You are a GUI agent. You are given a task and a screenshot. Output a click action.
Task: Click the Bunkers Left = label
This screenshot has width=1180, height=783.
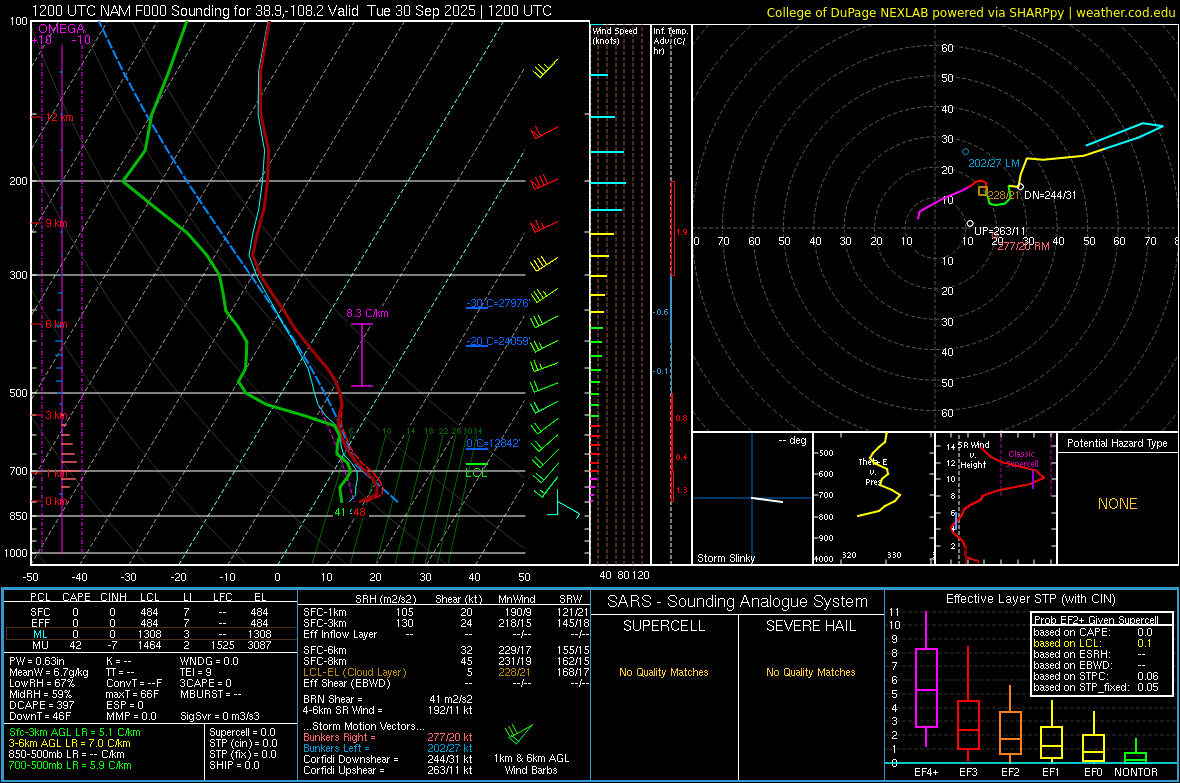338,748
